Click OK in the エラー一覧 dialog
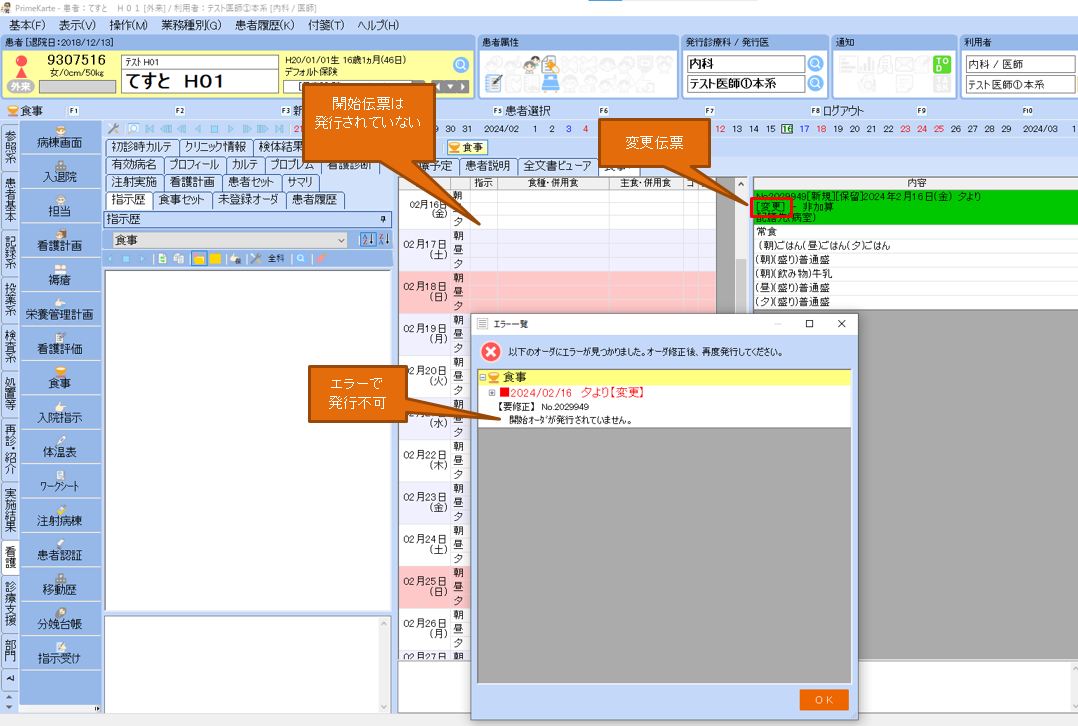 pyautogui.click(x=824, y=700)
